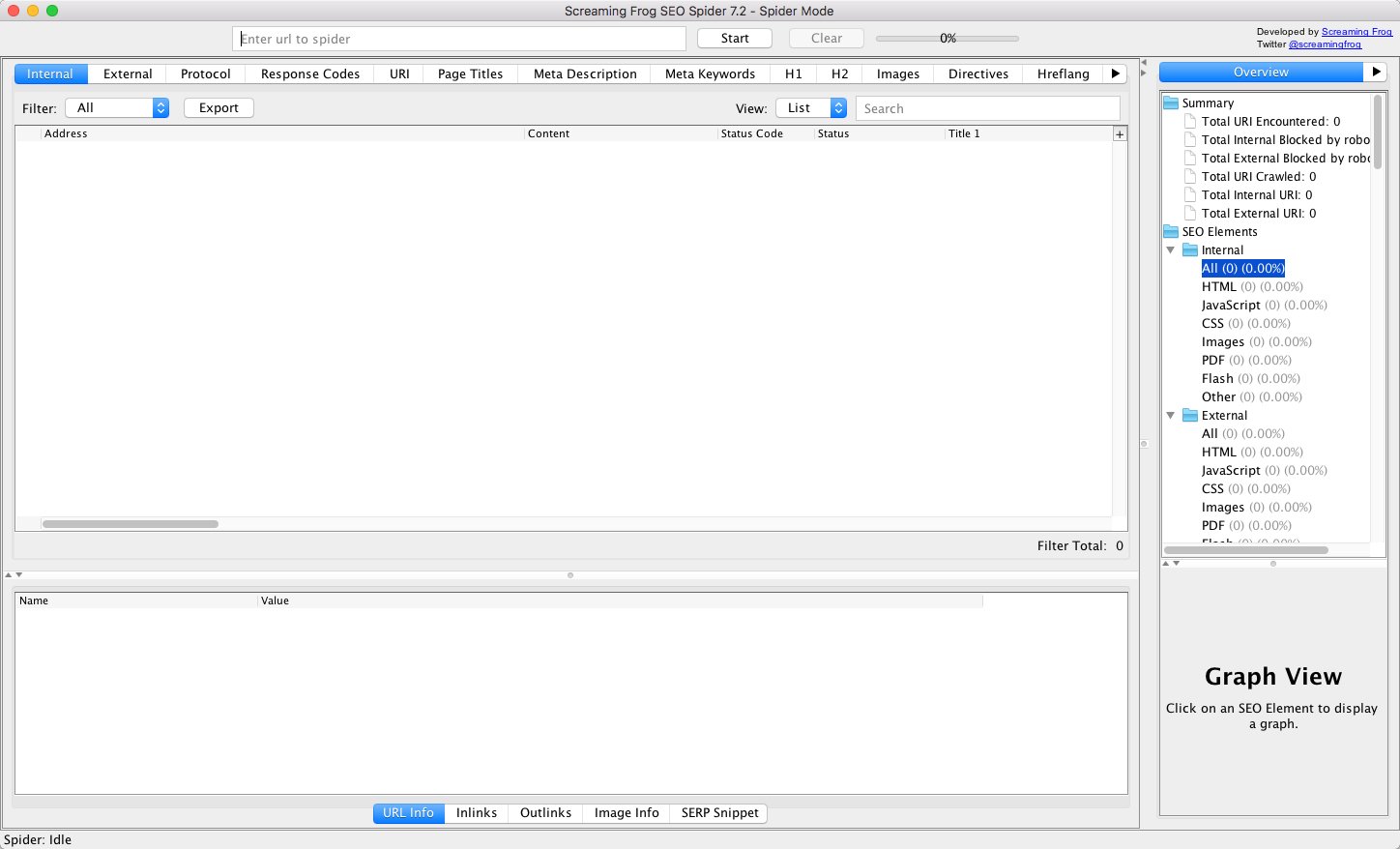Switch to the H2 tab
1400x849 pixels.
click(x=840, y=73)
